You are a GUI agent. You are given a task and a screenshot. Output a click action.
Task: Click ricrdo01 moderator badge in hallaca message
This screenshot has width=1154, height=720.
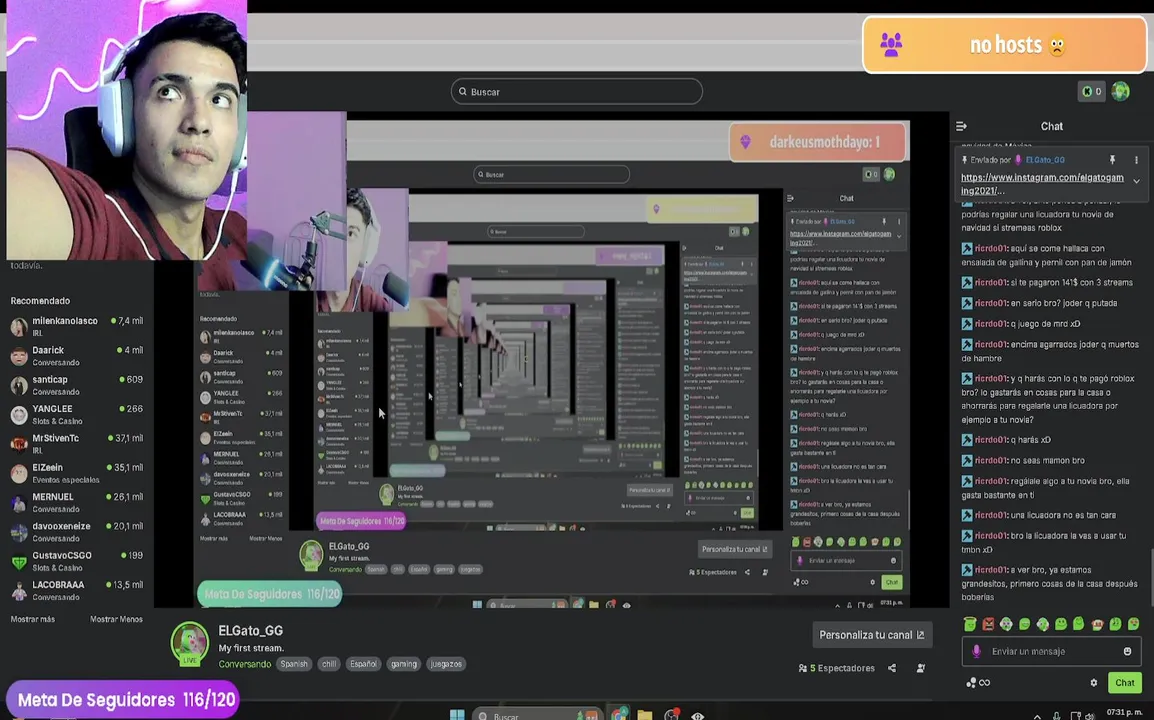click(966, 249)
